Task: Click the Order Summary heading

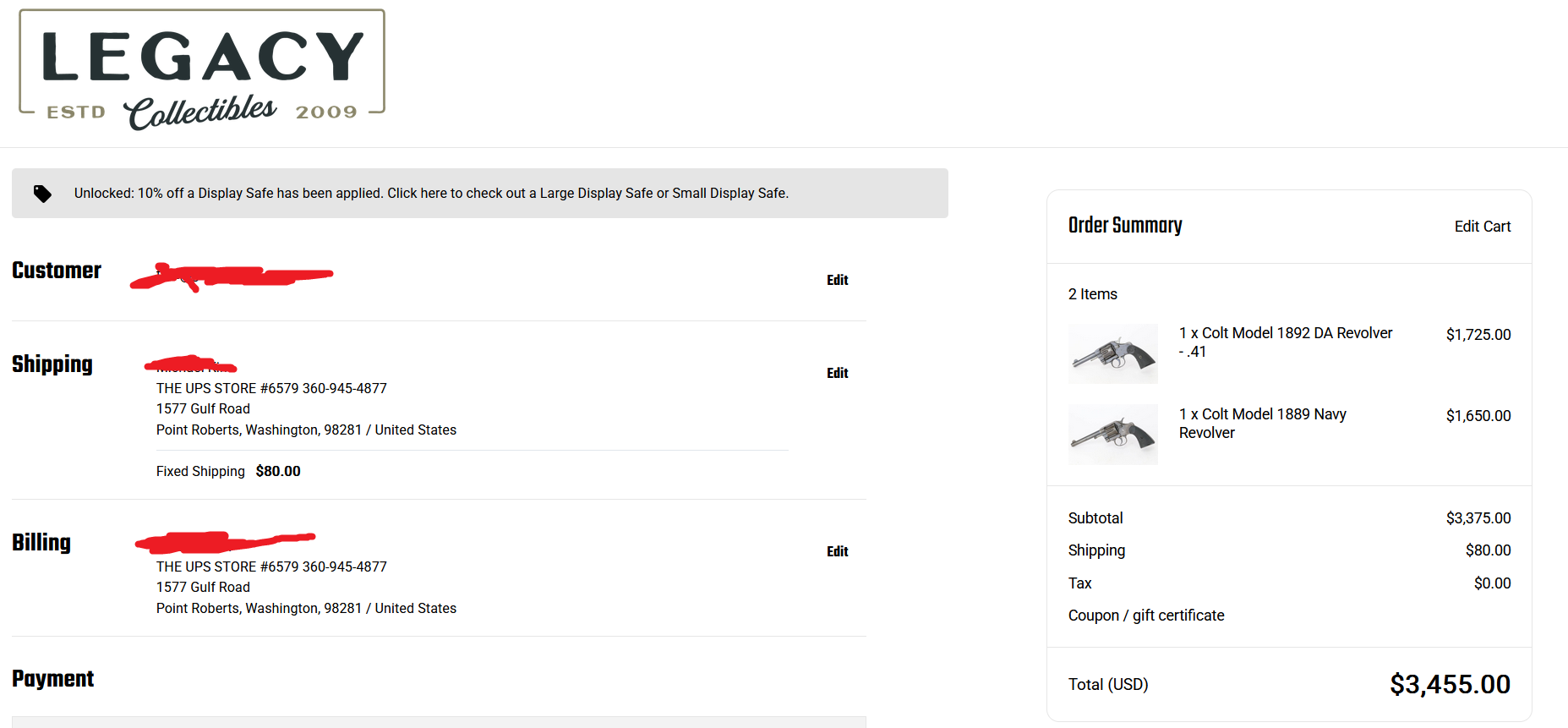Action: point(1124,226)
